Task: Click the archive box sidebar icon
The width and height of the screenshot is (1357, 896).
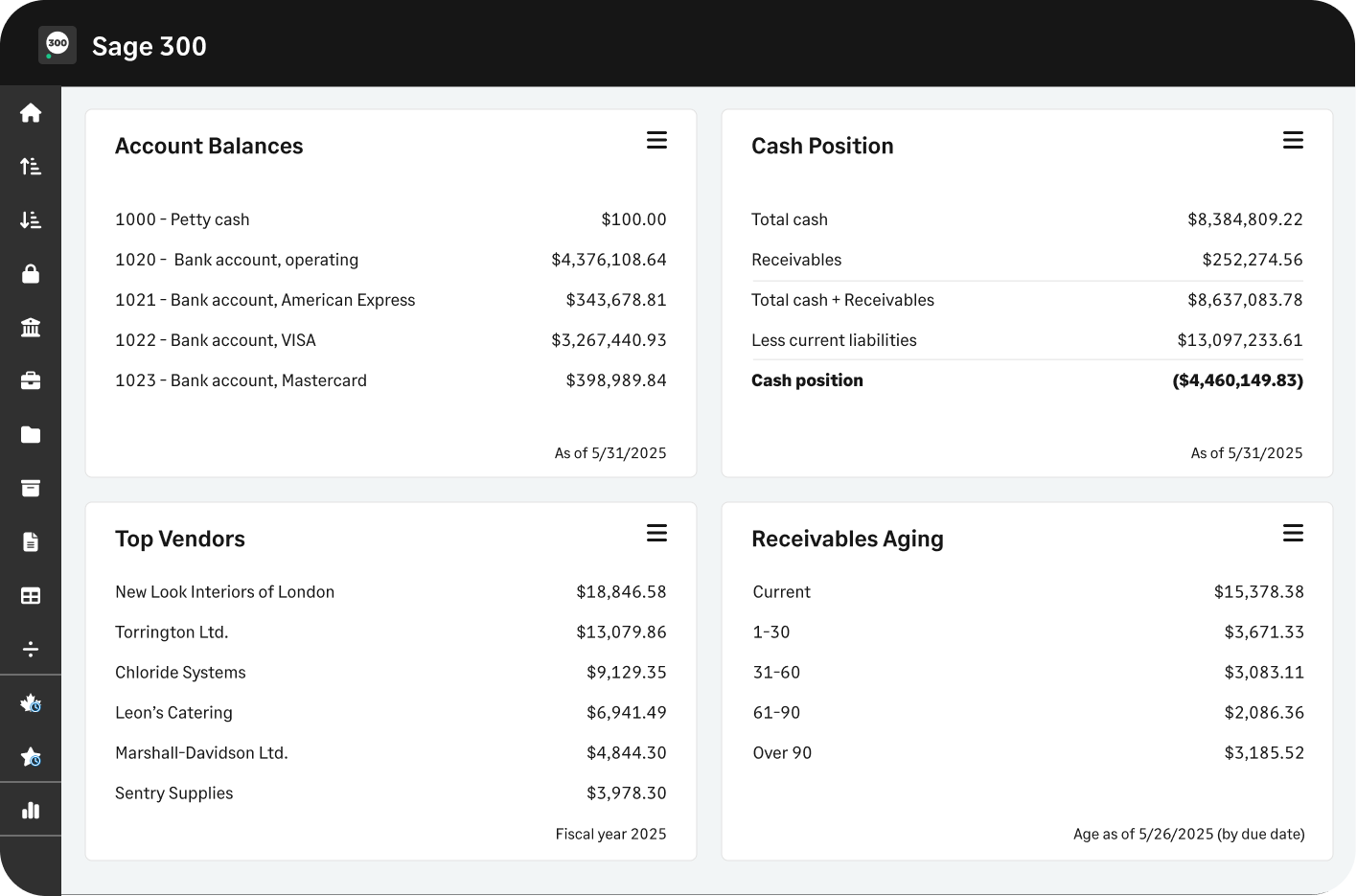Action: click(x=31, y=489)
